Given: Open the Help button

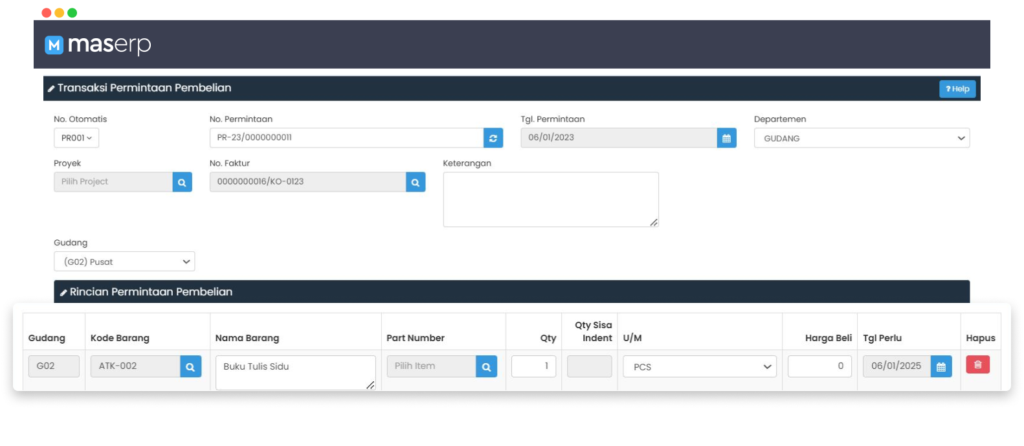Looking at the screenshot, I should point(957,89).
